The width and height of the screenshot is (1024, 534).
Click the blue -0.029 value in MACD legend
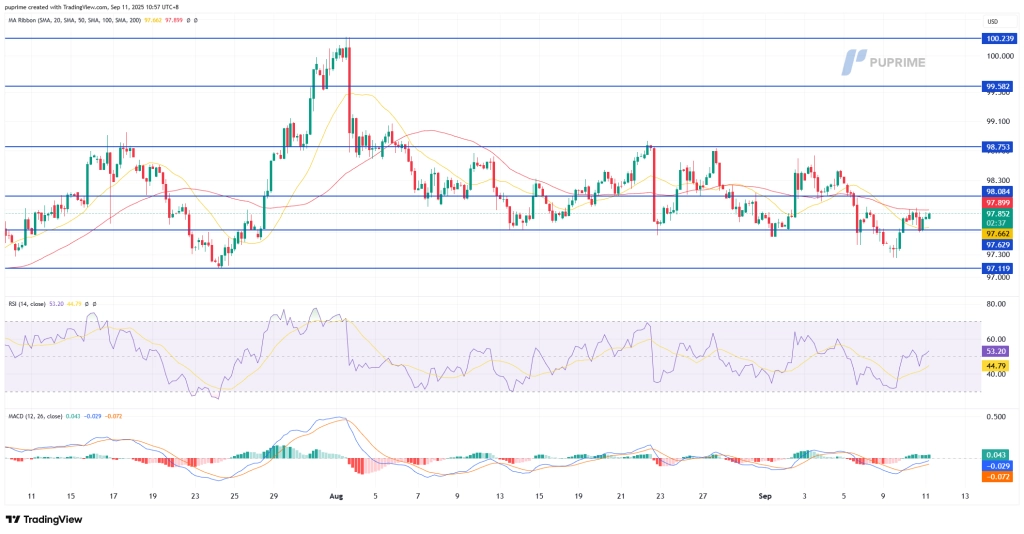click(x=93, y=416)
